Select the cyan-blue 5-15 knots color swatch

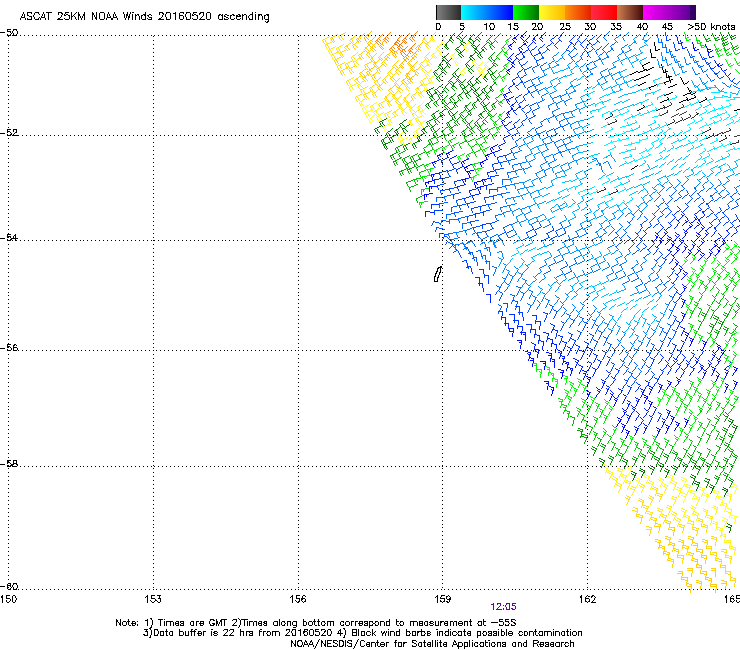[x=487, y=12]
